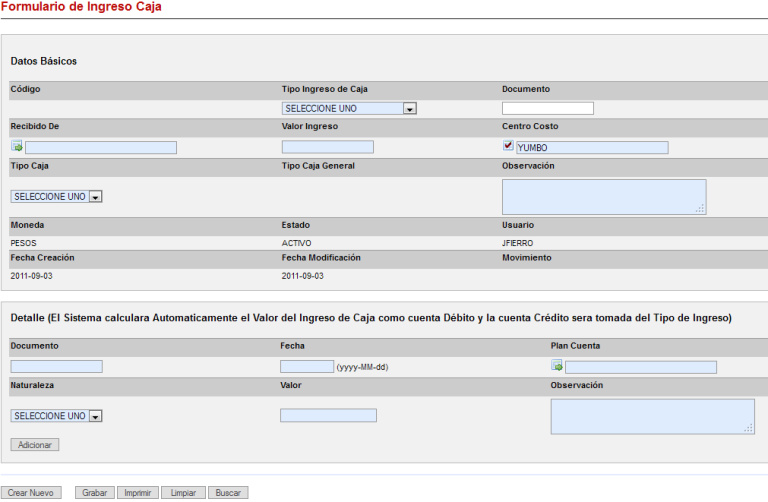Click the Crear Nuevo button
This screenshot has width=768, height=502.
tap(31, 493)
